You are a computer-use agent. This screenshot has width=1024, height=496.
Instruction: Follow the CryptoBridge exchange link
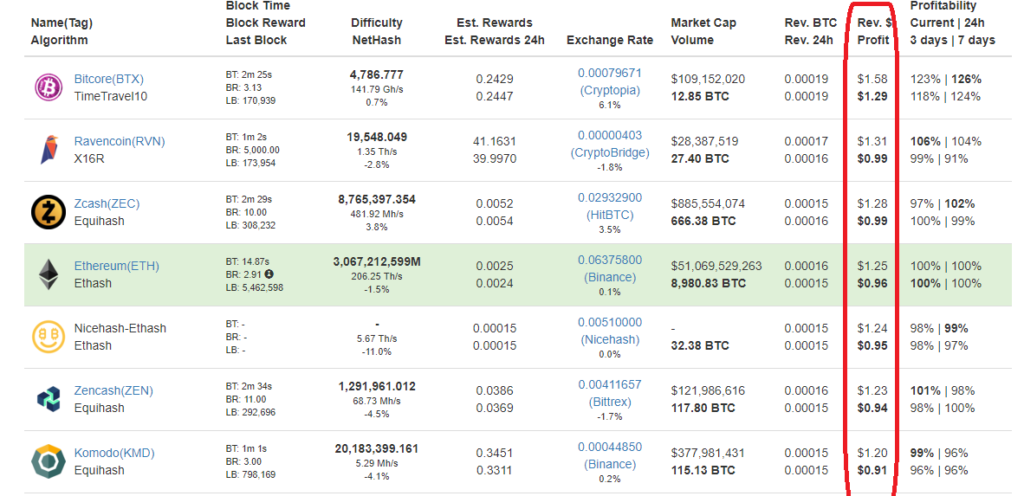[609, 152]
